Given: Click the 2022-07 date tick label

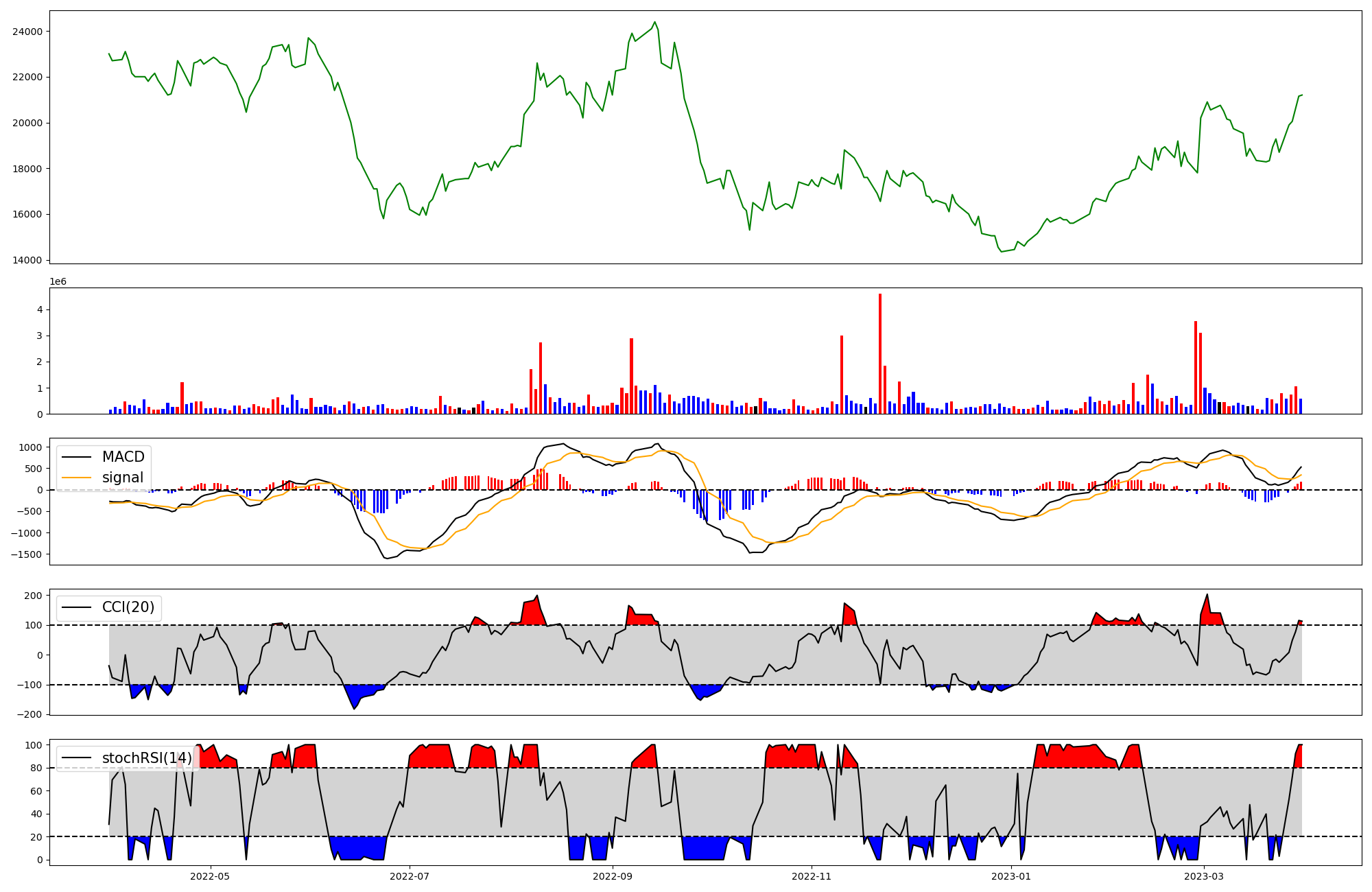Looking at the screenshot, I should point(410,876).
